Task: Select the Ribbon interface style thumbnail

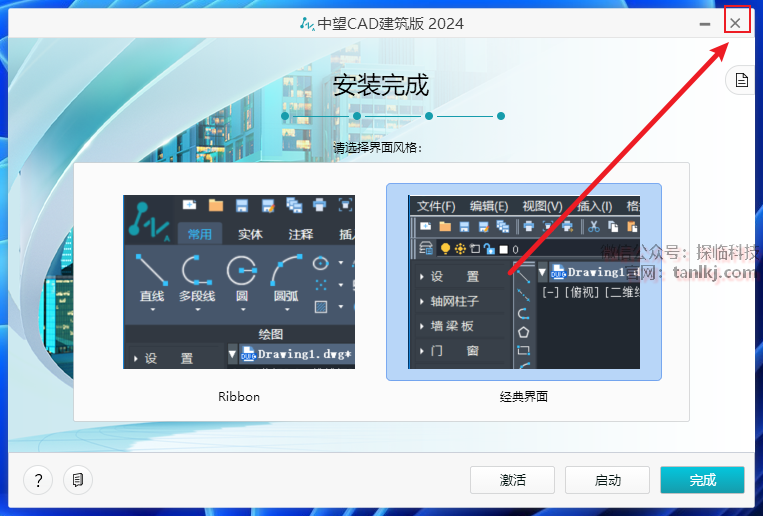Action: [239, 282]
